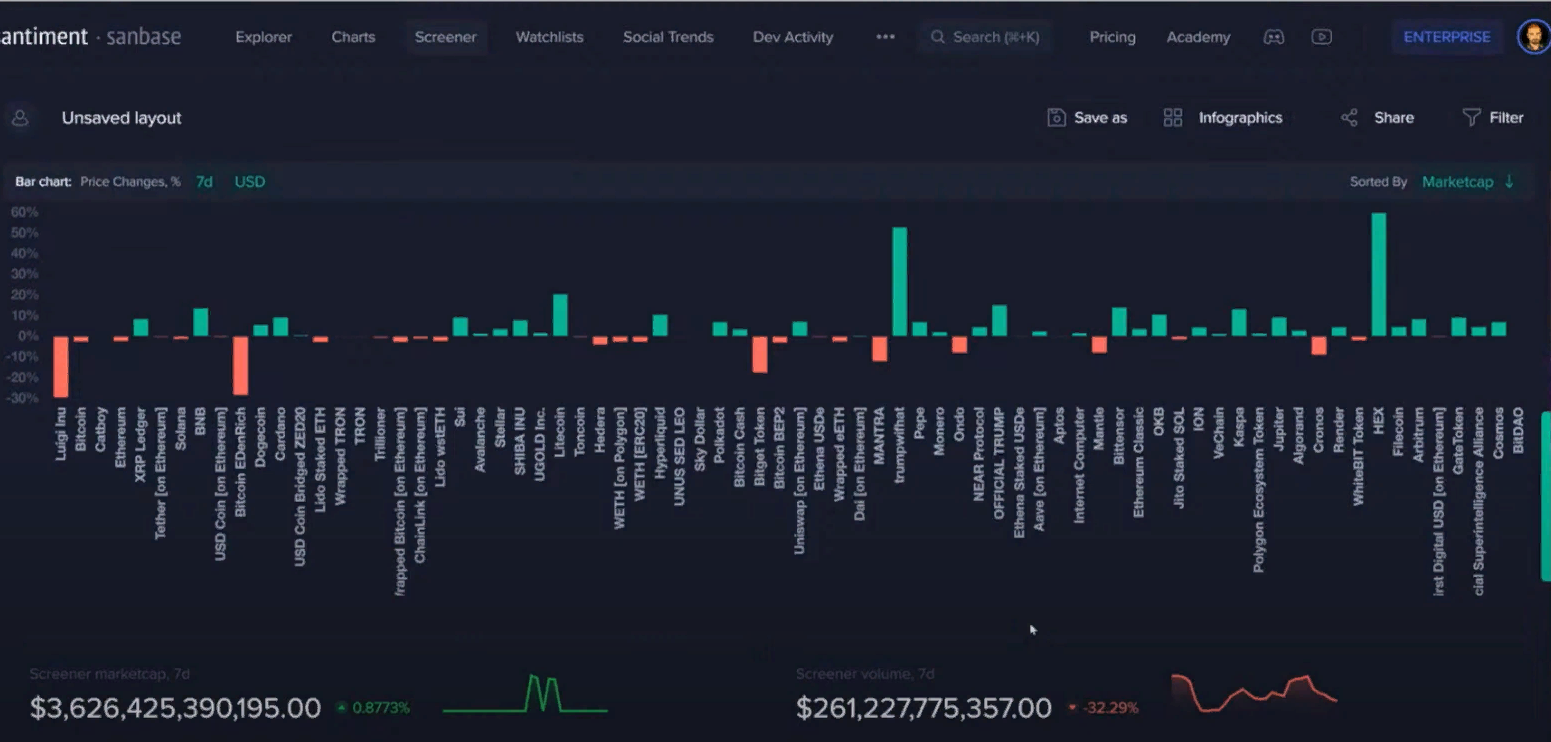Screen dimensions: 1551x742
Task: Click the Luigi Inu red bar
Action: coord(60,367)
